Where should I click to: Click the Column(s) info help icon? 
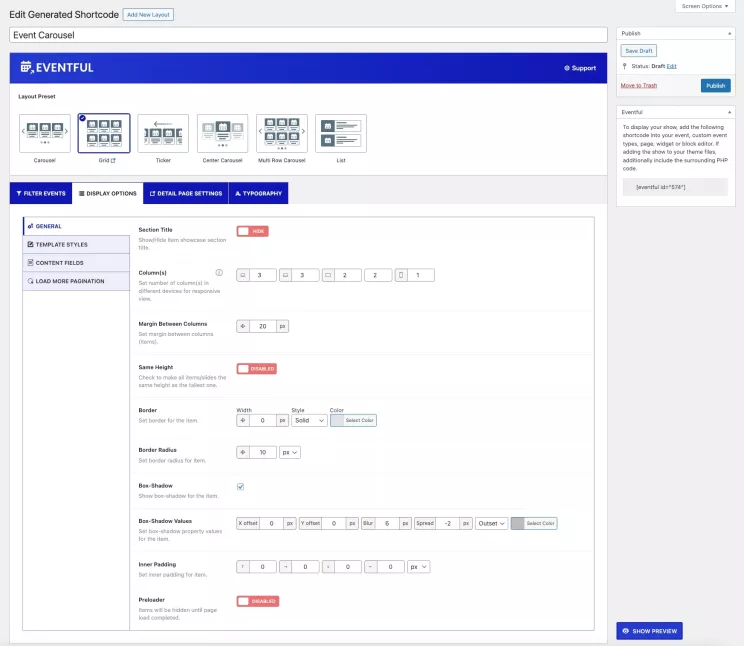(219, 272)
